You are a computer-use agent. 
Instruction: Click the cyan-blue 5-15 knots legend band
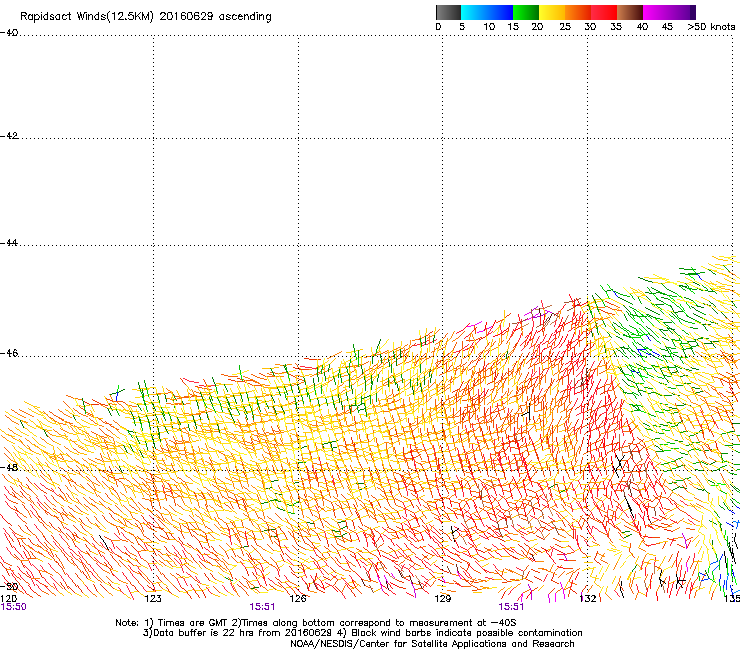487,12
